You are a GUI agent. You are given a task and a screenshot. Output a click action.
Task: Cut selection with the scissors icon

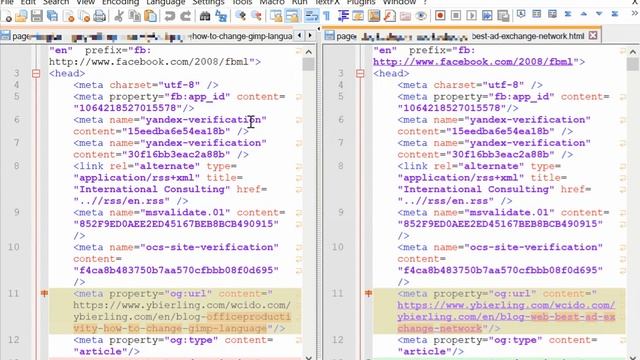coord(119,16)
